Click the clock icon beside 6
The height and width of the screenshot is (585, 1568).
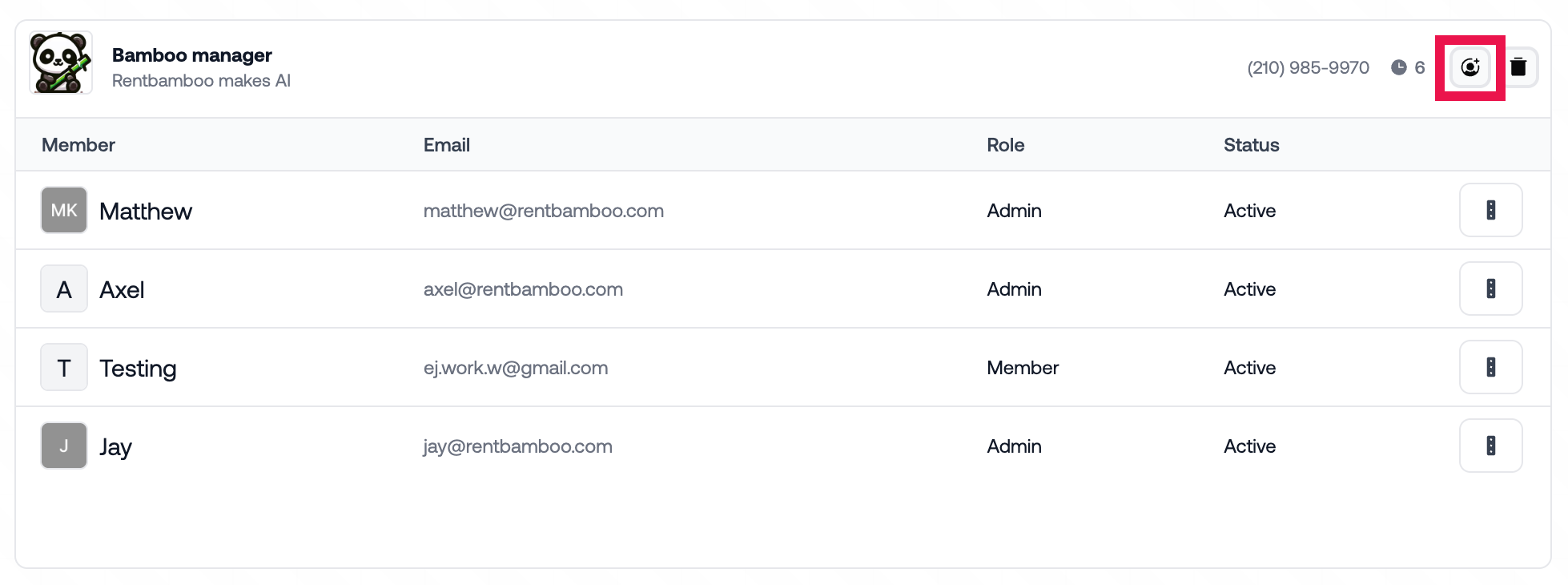tap(1398, 67)
